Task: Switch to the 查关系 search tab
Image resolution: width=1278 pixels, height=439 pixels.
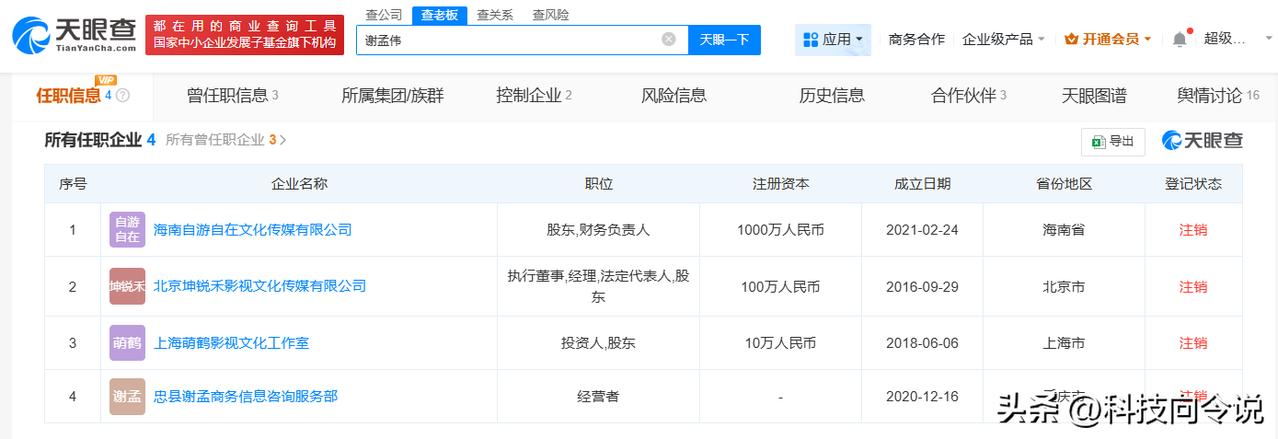Action: pos(495,14)
